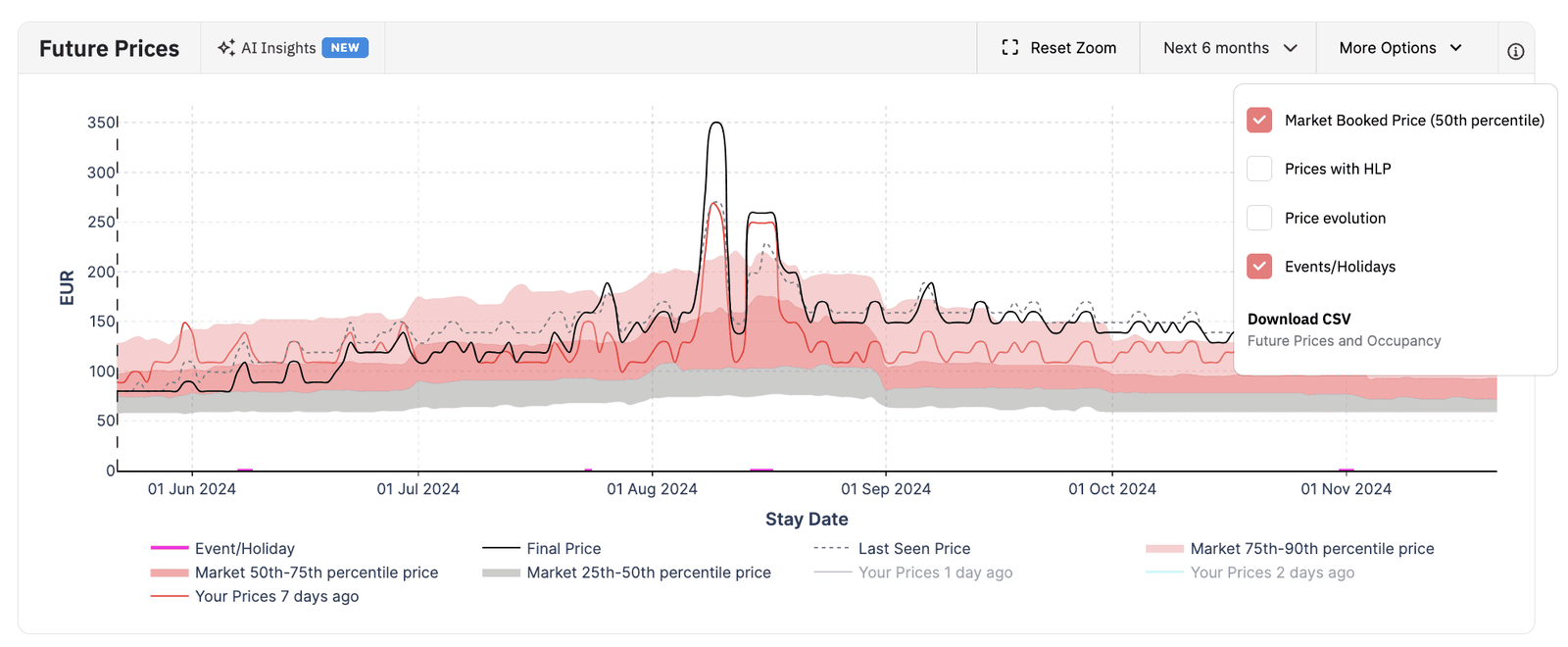Toggle Your Prices 7 days ago legend
1568x647 pixels.
(x=255, y=596)
